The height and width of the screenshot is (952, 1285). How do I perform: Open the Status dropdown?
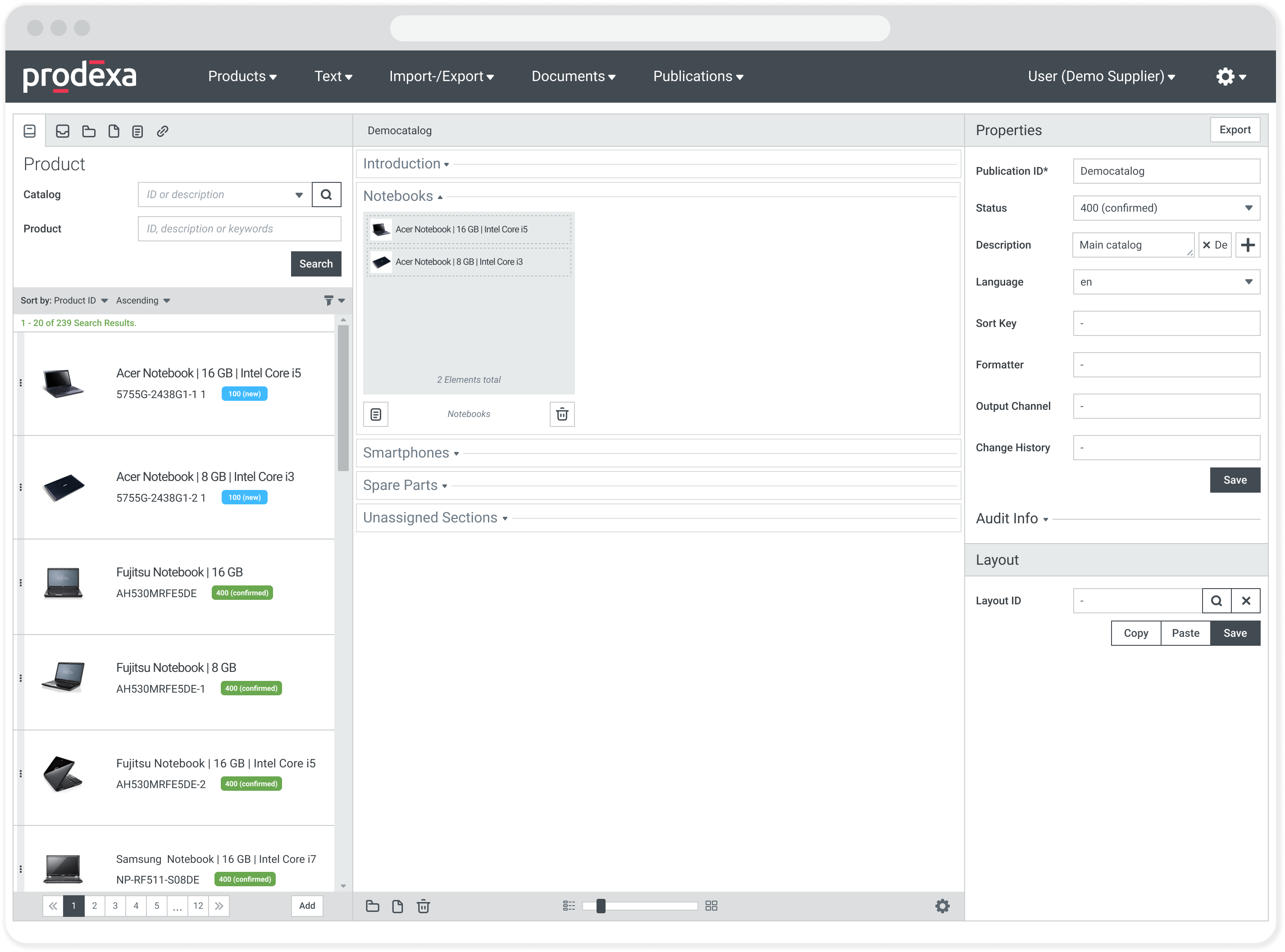(x=1166, y=208)
